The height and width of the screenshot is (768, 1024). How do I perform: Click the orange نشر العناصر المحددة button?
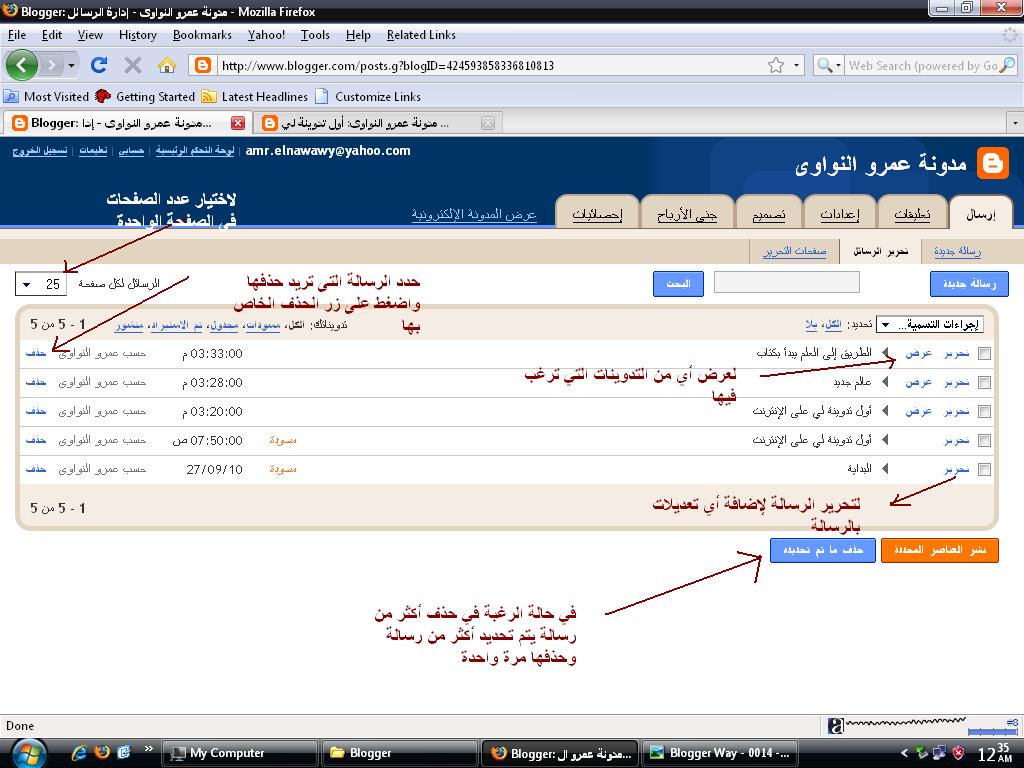pyautogui.click(x=940, y=551)
